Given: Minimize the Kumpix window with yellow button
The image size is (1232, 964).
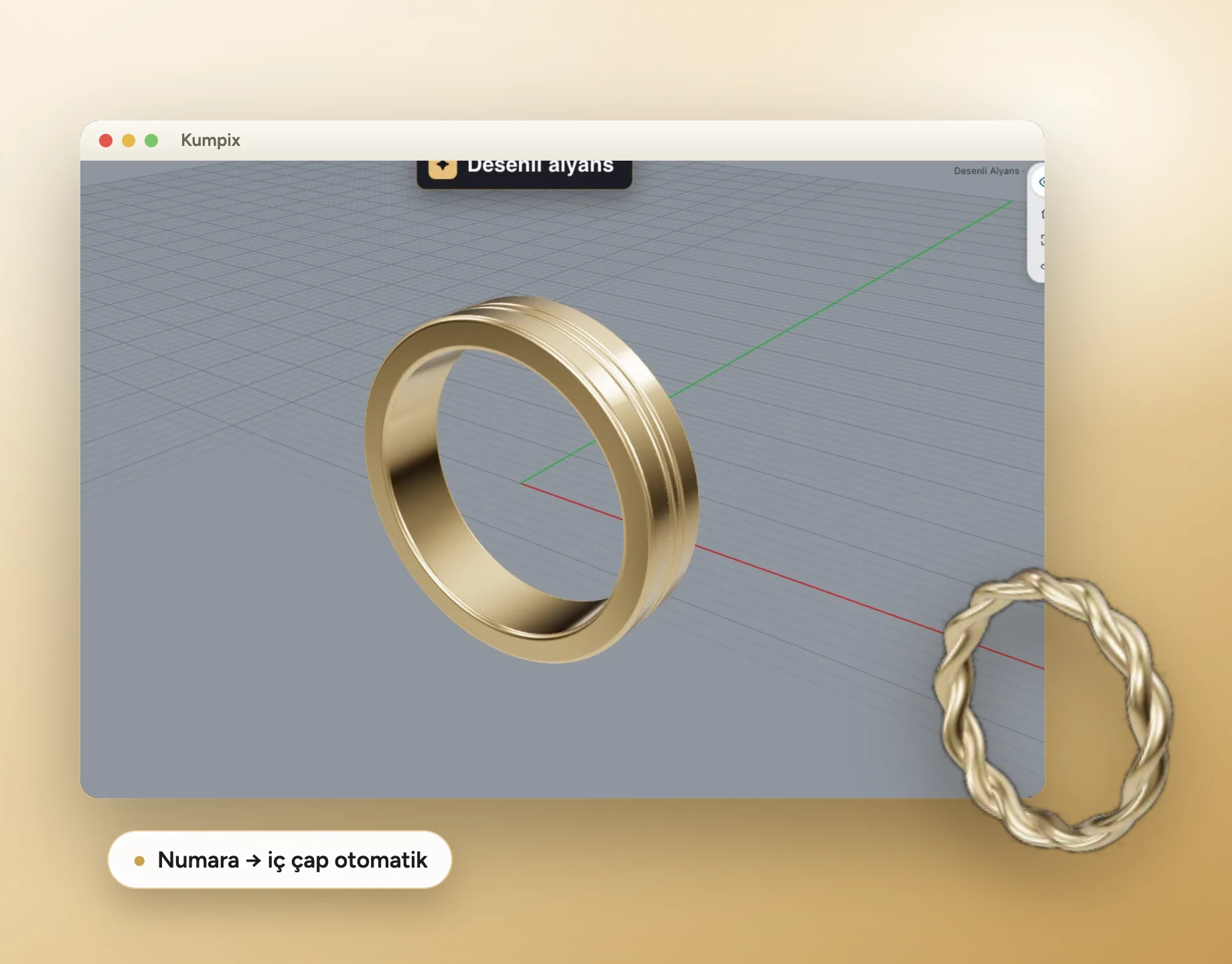Looking at the screenshot, I should pyautogui.click(x=129, y=141).
